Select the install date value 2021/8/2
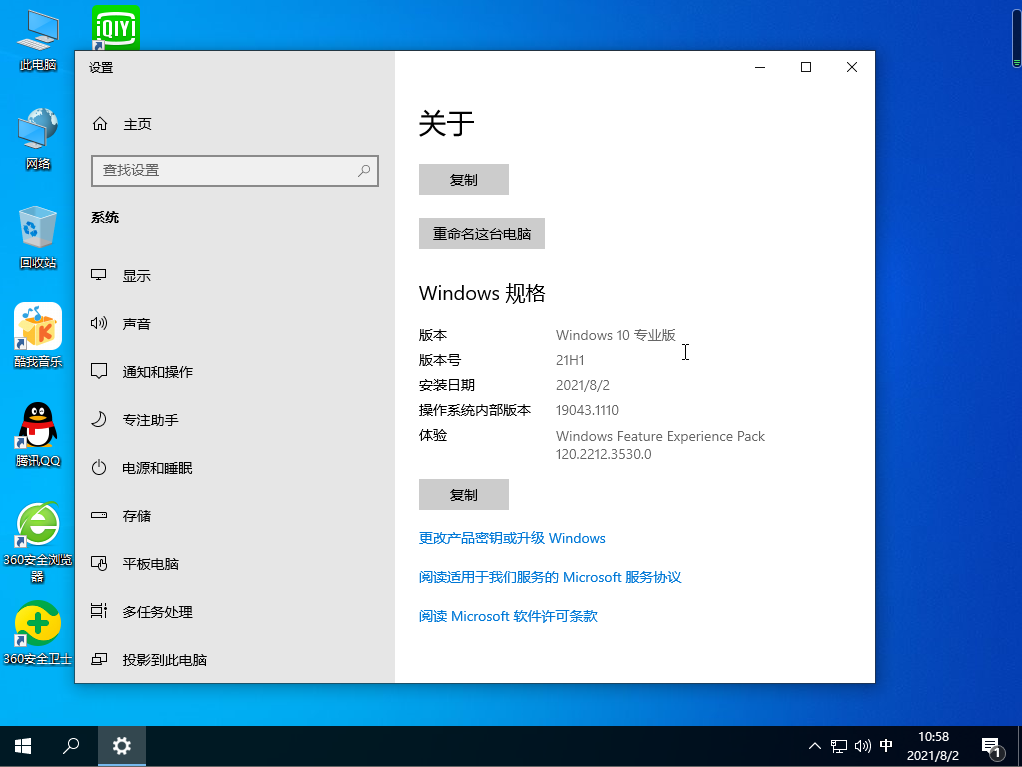The image size is (1022, 767). pyautogui.click(x=583, y=385)
